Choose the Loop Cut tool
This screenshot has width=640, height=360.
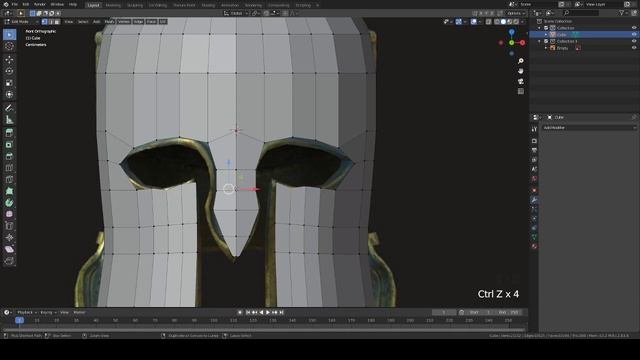(9, 168)
